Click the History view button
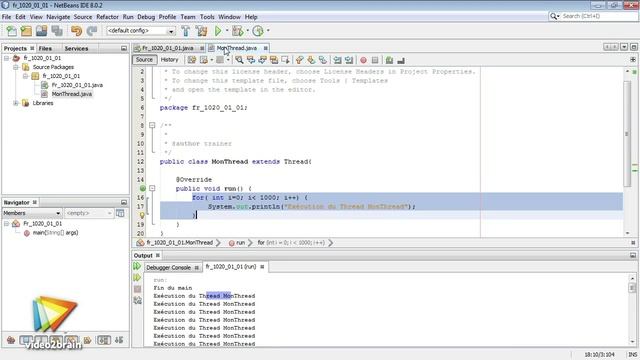Screen dimensions: 640x360 pyautogui.click(x=170, y=60)
